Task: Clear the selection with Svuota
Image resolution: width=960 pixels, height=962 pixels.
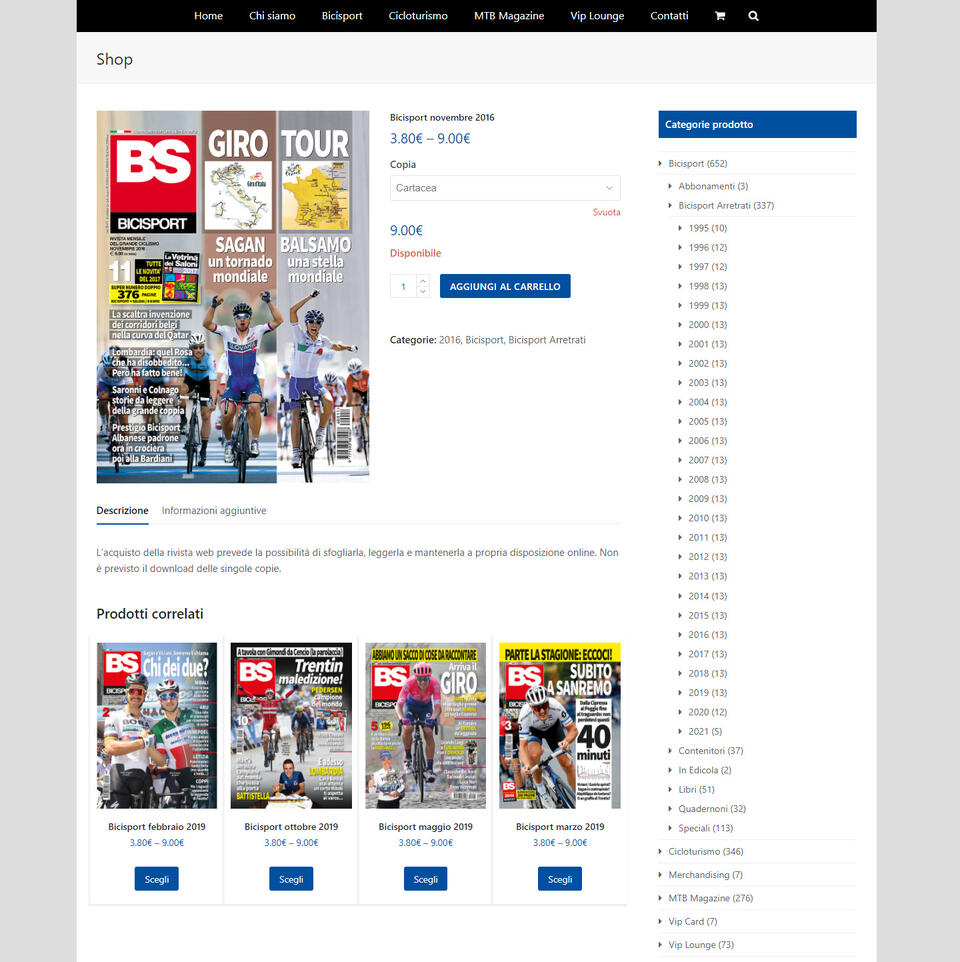Action: click(606, 212)
